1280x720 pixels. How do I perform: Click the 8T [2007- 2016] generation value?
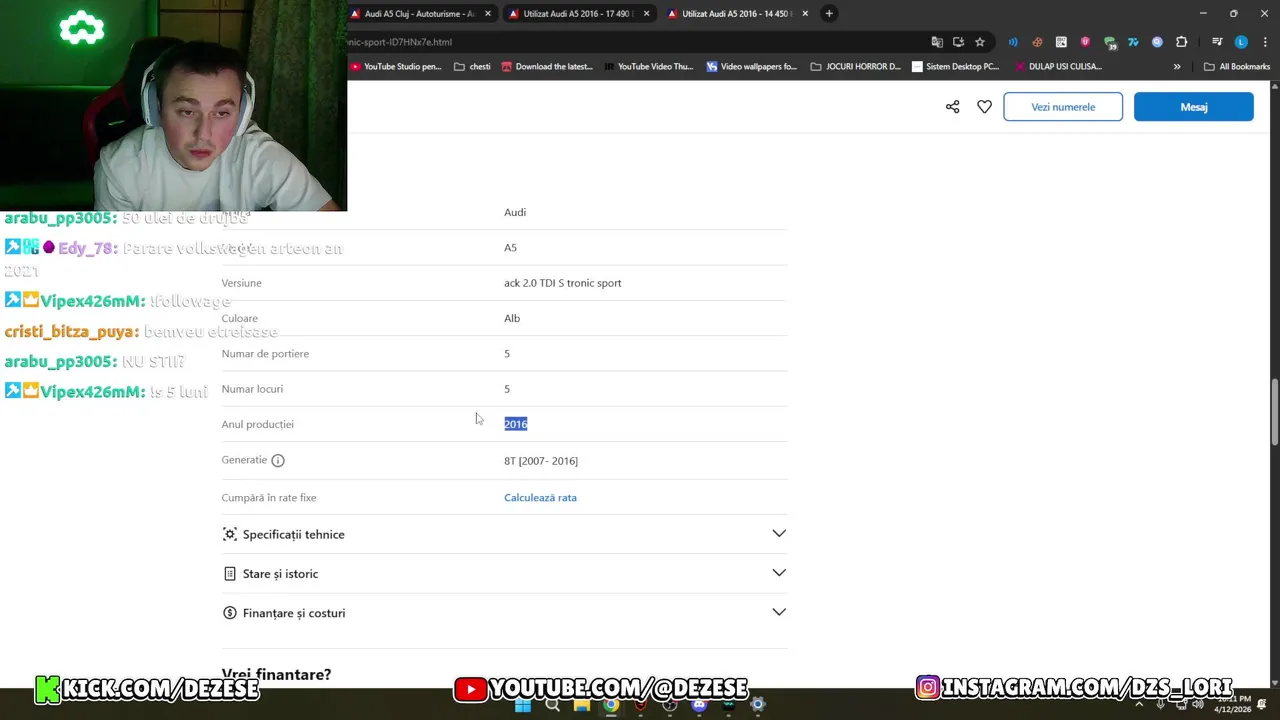[541, 461]
